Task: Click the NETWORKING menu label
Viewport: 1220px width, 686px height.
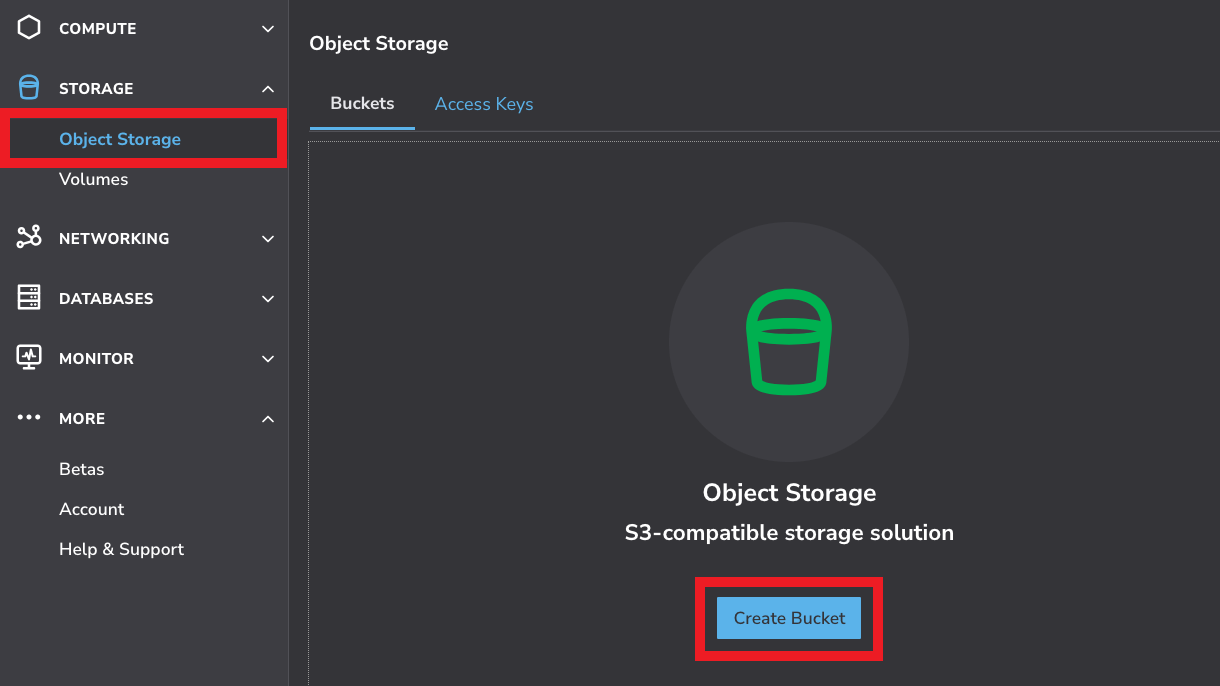Action: tap(114, 239)
